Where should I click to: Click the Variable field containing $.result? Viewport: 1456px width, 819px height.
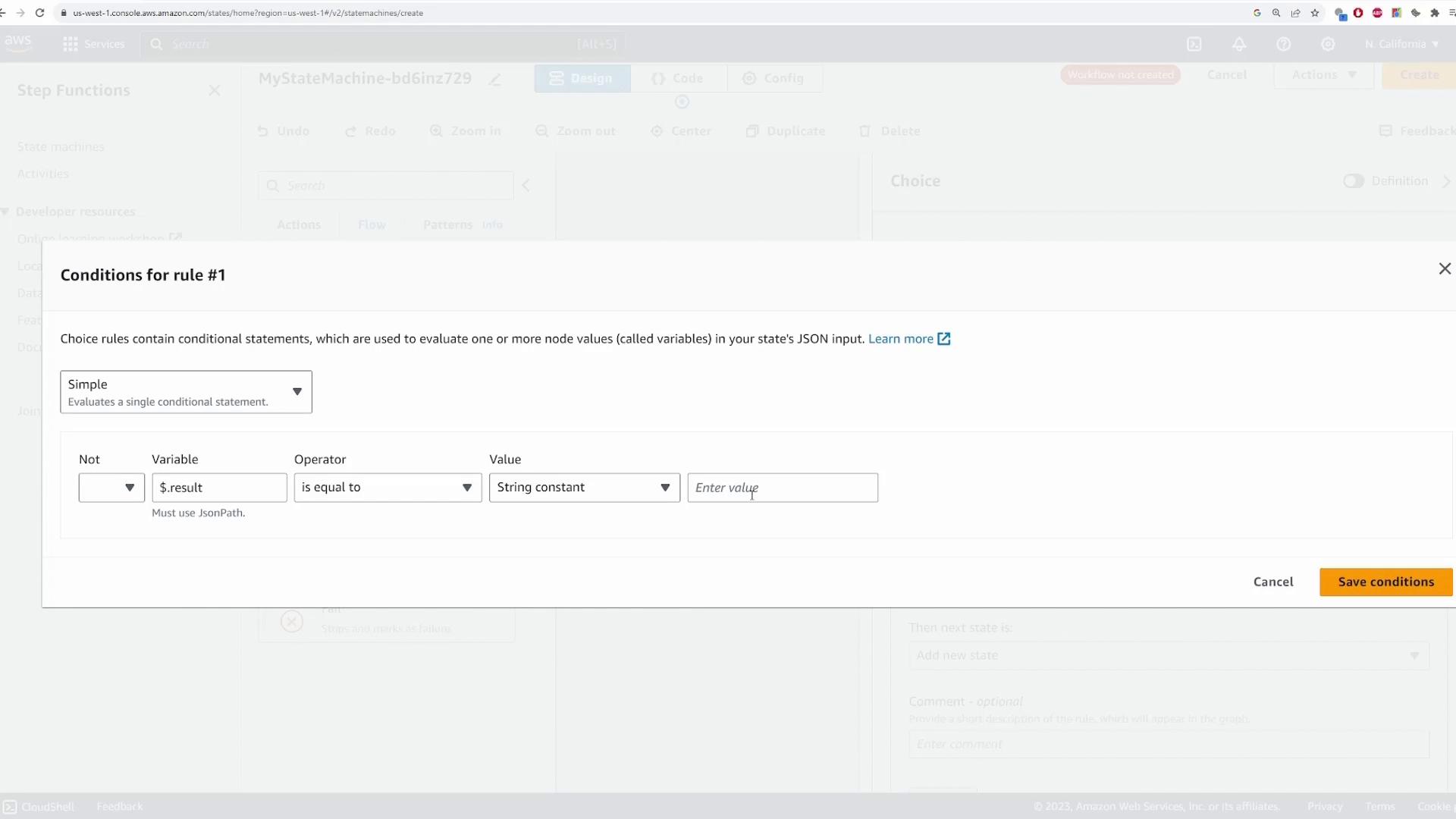click(219, 488)
